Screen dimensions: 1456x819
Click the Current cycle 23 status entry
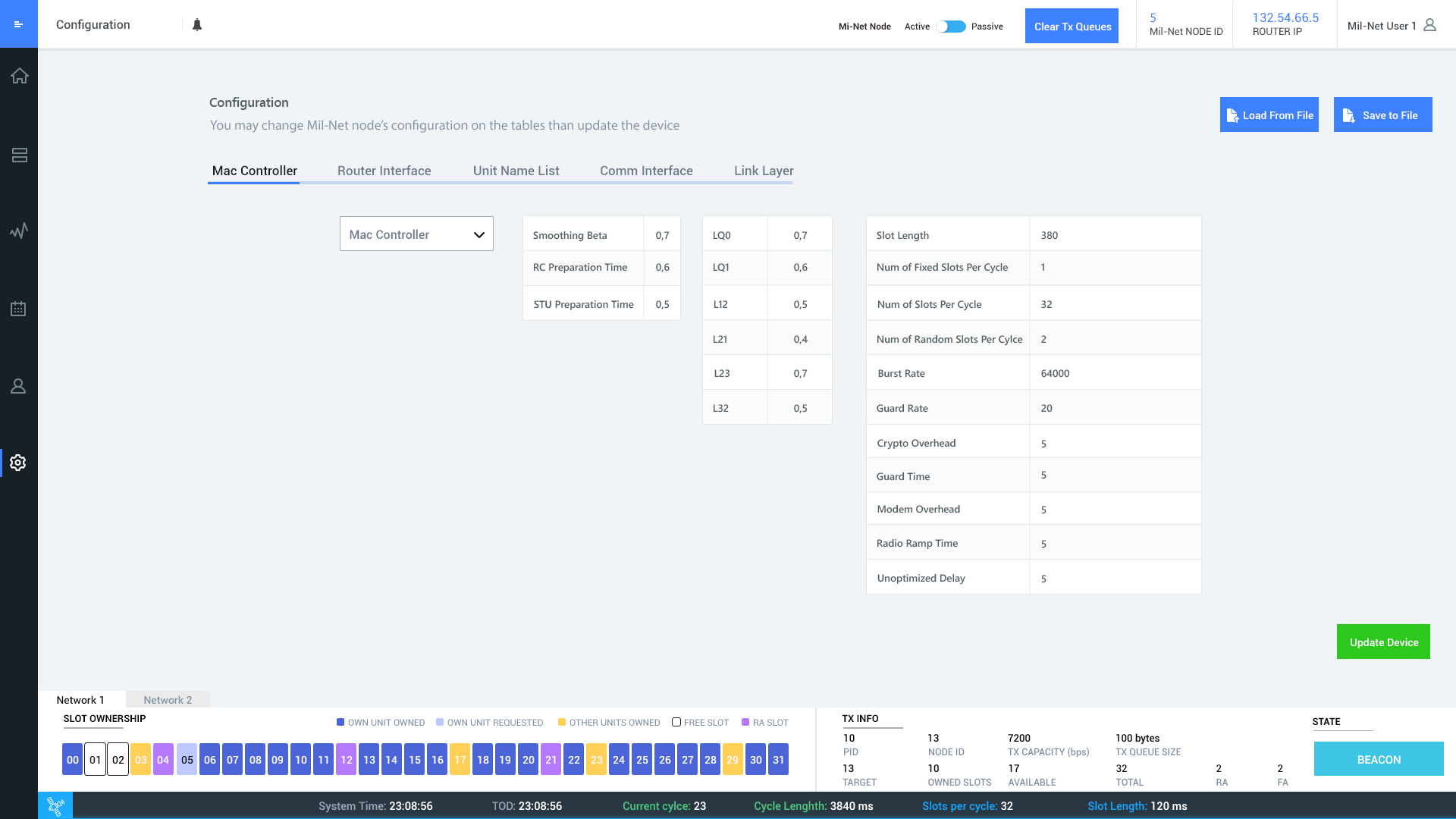click(664, 806)
